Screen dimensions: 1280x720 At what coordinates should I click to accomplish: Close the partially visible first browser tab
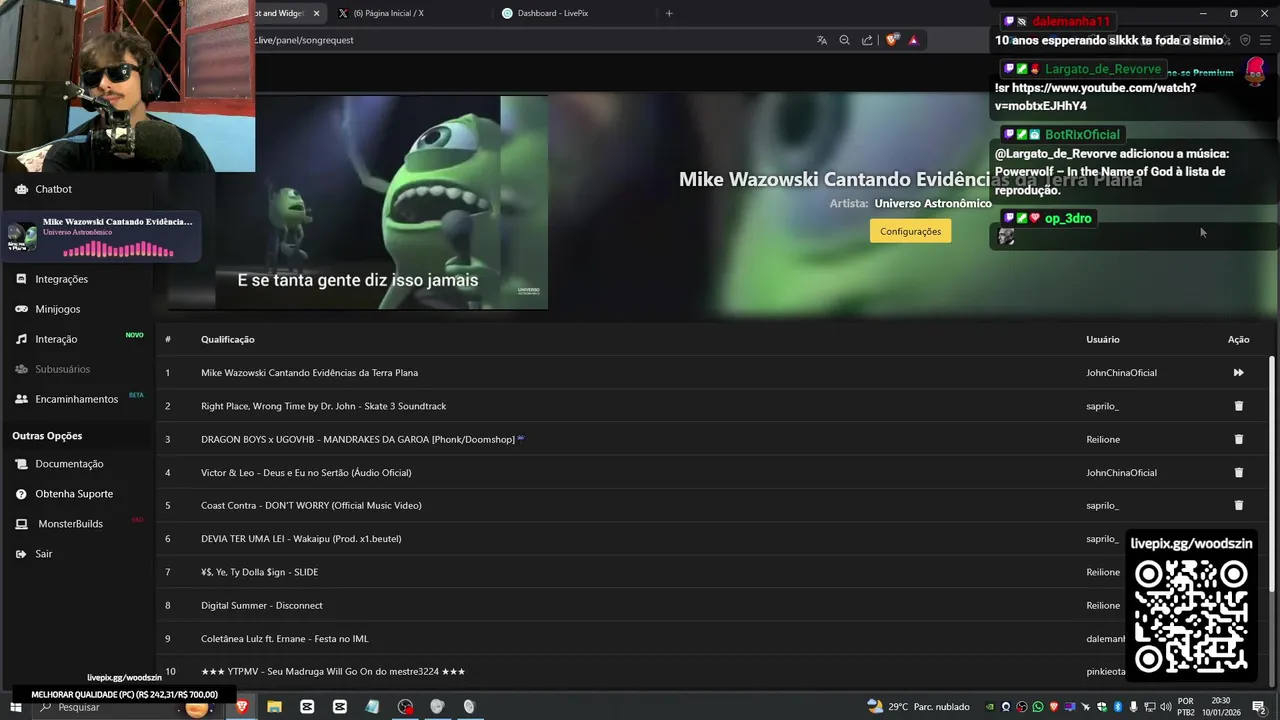click(317, 13)
